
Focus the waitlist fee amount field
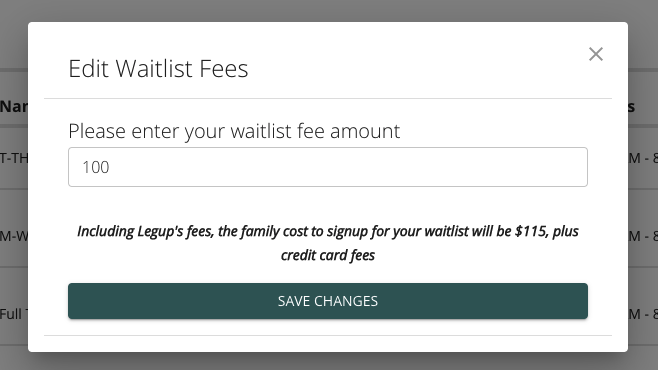pos(328,167)
